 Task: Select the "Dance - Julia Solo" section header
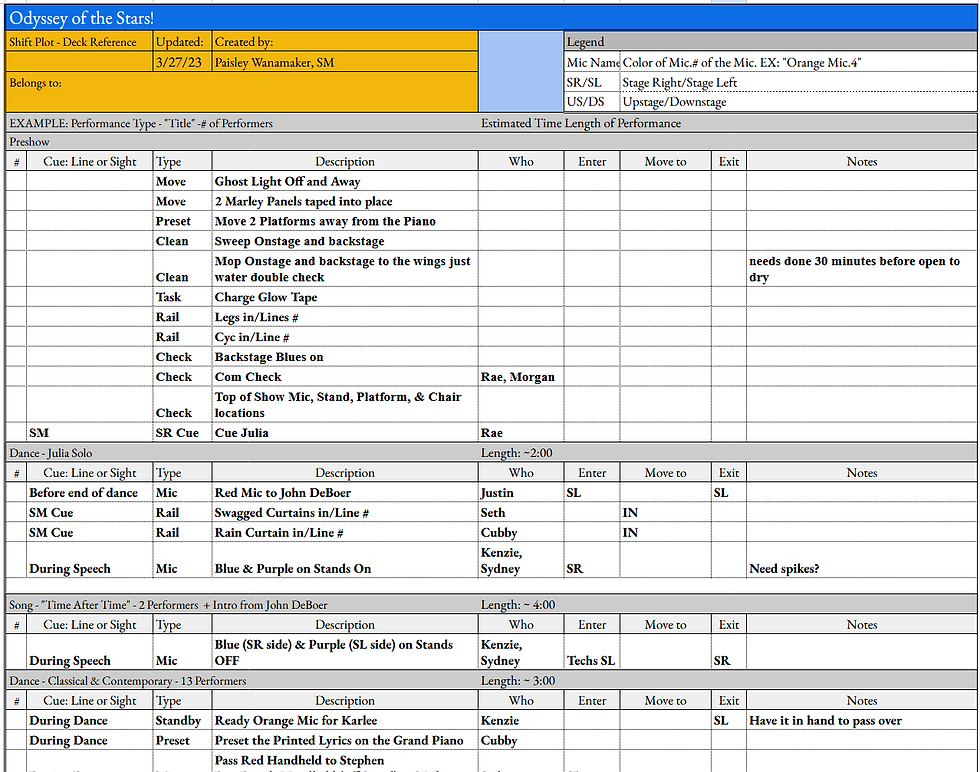click(242, 453)
